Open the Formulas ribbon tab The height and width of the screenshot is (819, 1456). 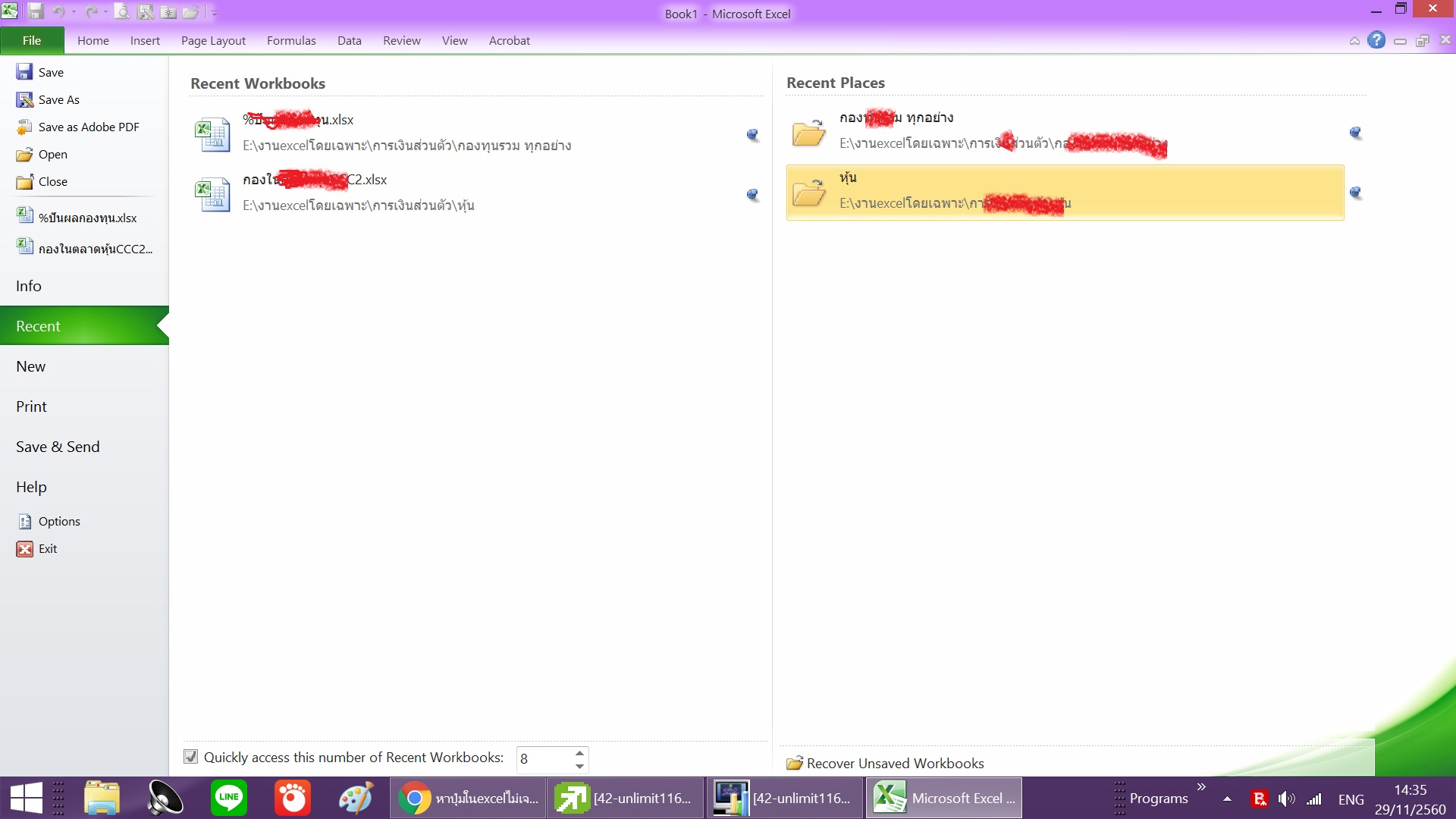pyautogui.click(x=291, y=40)
